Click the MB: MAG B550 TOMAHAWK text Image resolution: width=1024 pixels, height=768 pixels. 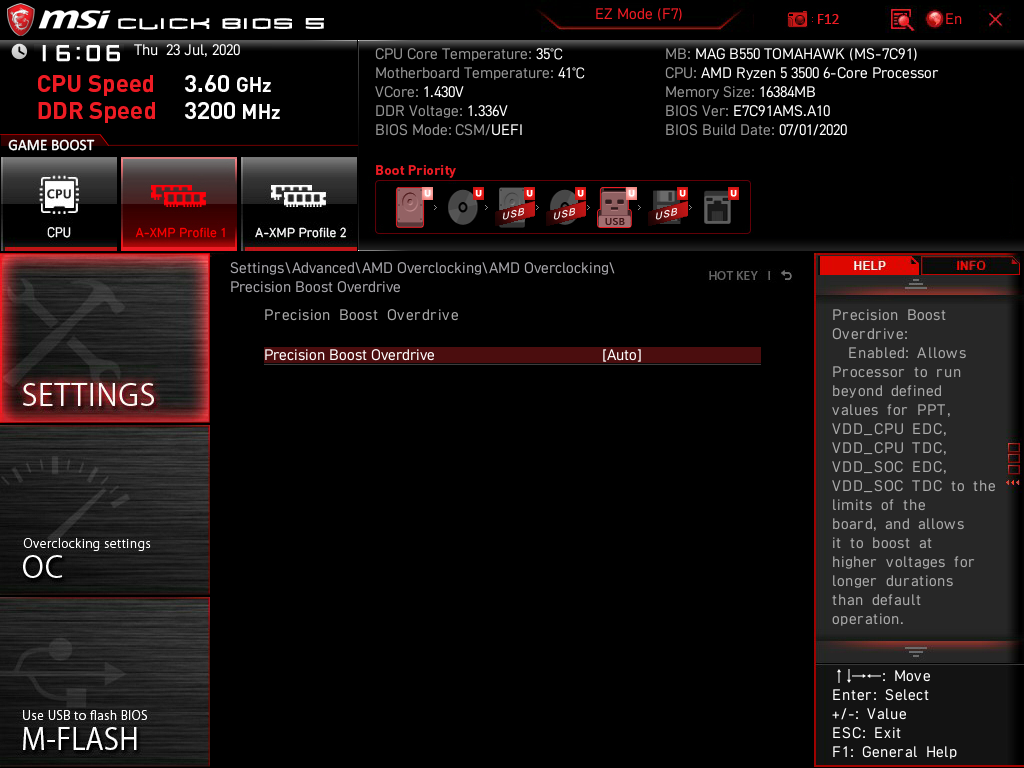[x=791, y=54]
